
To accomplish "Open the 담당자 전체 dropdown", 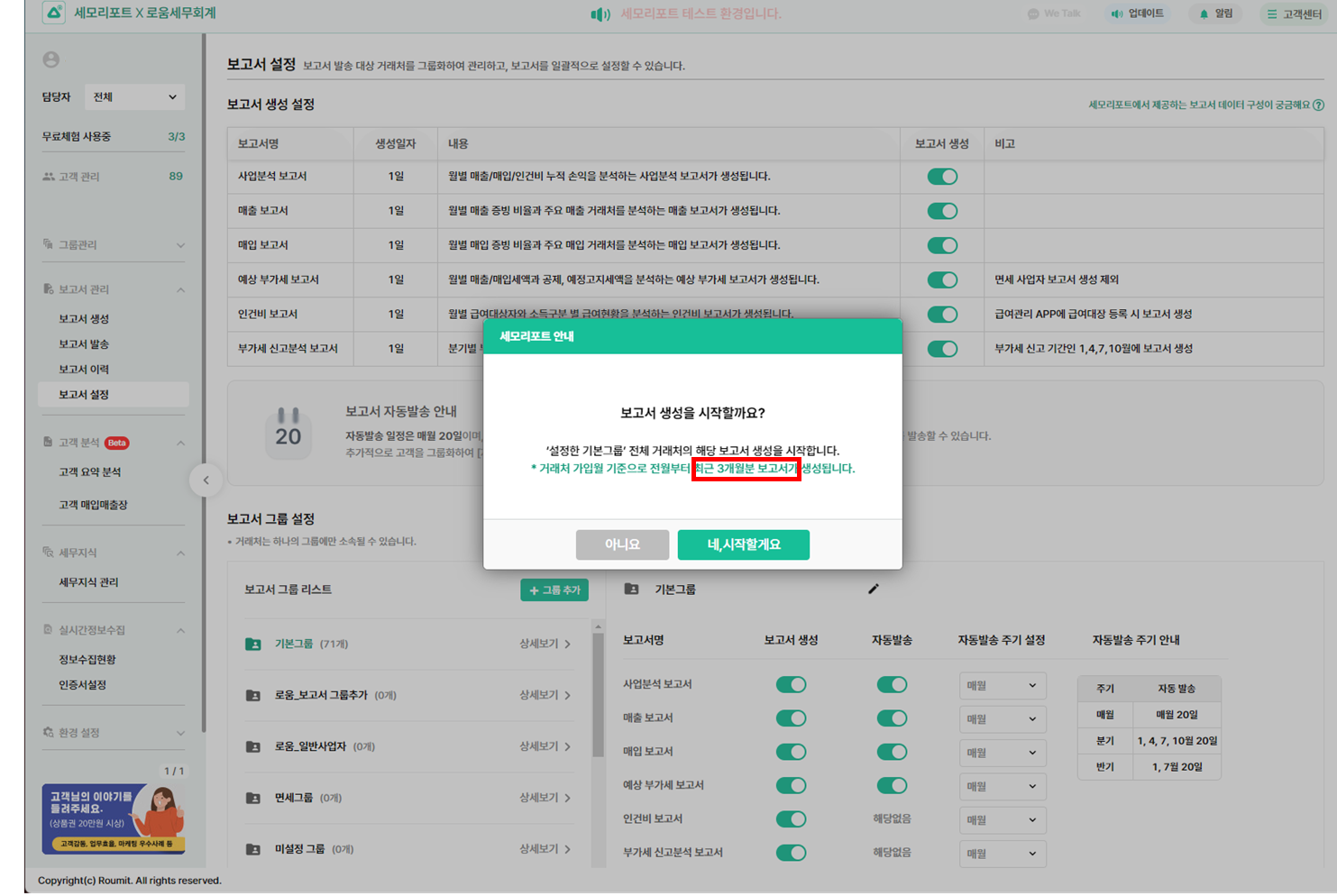I will point(134,97).
